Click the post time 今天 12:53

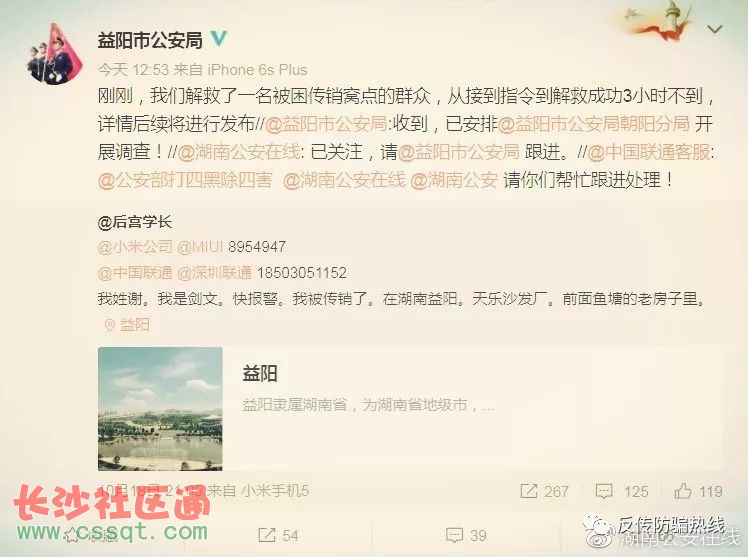tap(133, 70)
